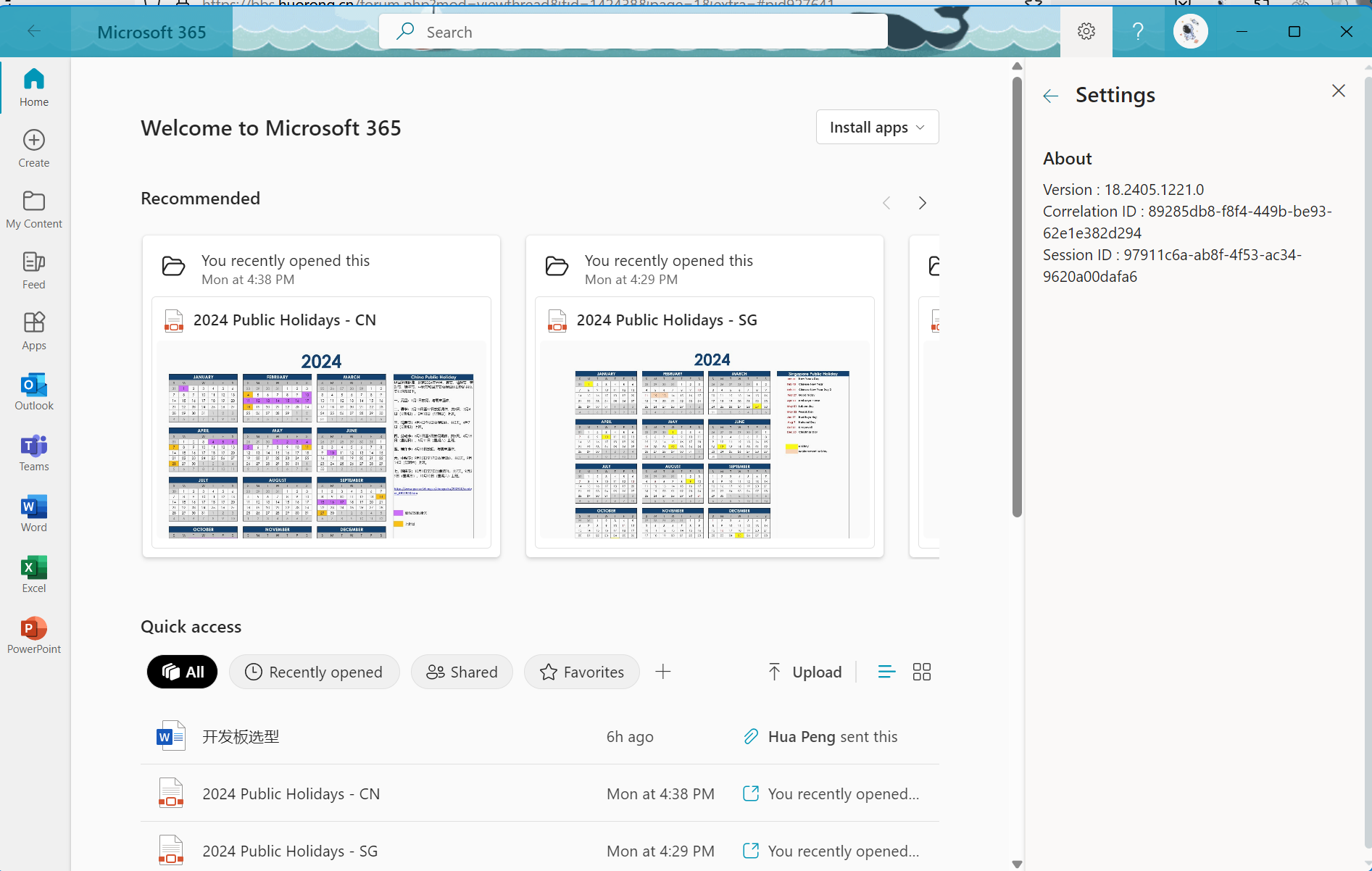1372x871 pixels.
Task: Select the Shared filter
Action: tap(462, 672)
